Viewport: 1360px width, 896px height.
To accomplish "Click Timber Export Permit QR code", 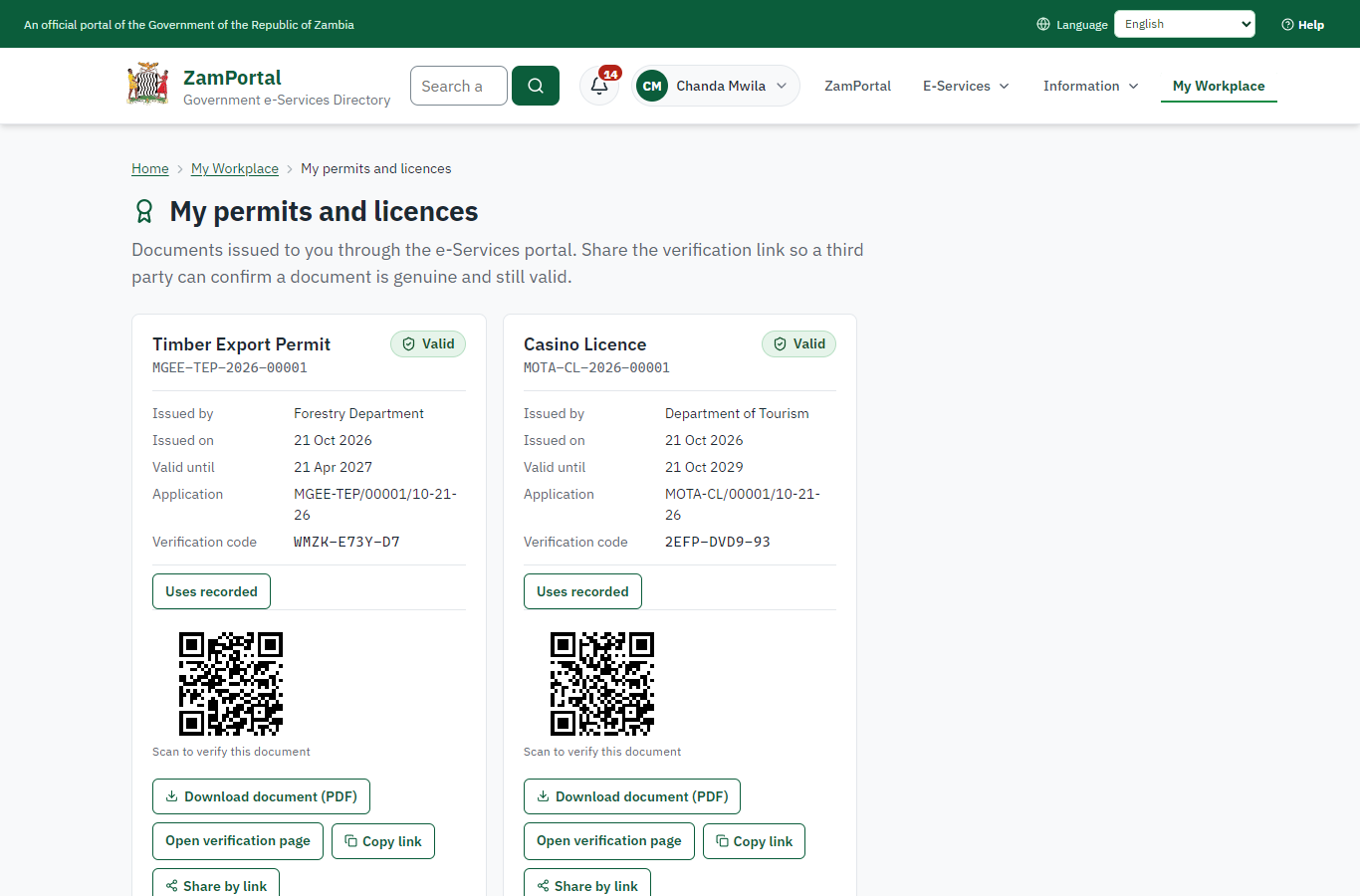I will coord(231,684).
